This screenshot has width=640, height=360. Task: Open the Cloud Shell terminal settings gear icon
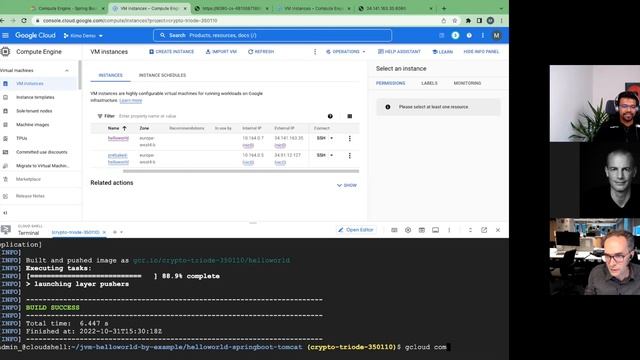click(408, 230)
